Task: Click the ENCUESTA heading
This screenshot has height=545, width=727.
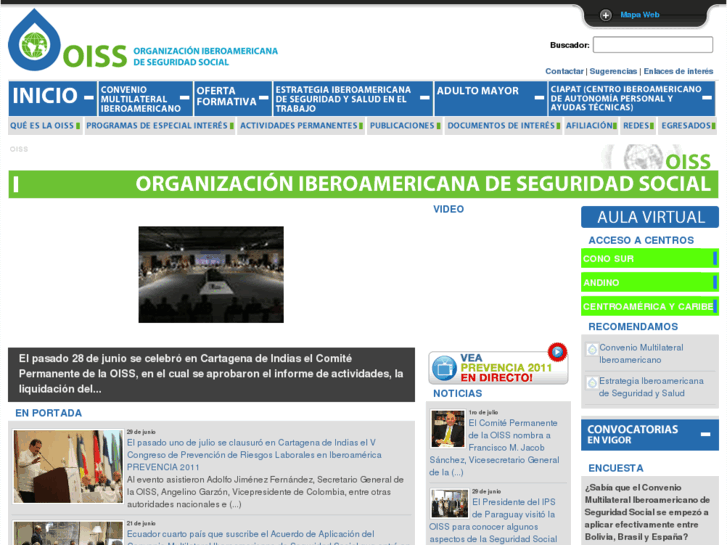Action: tap(616, 468)
